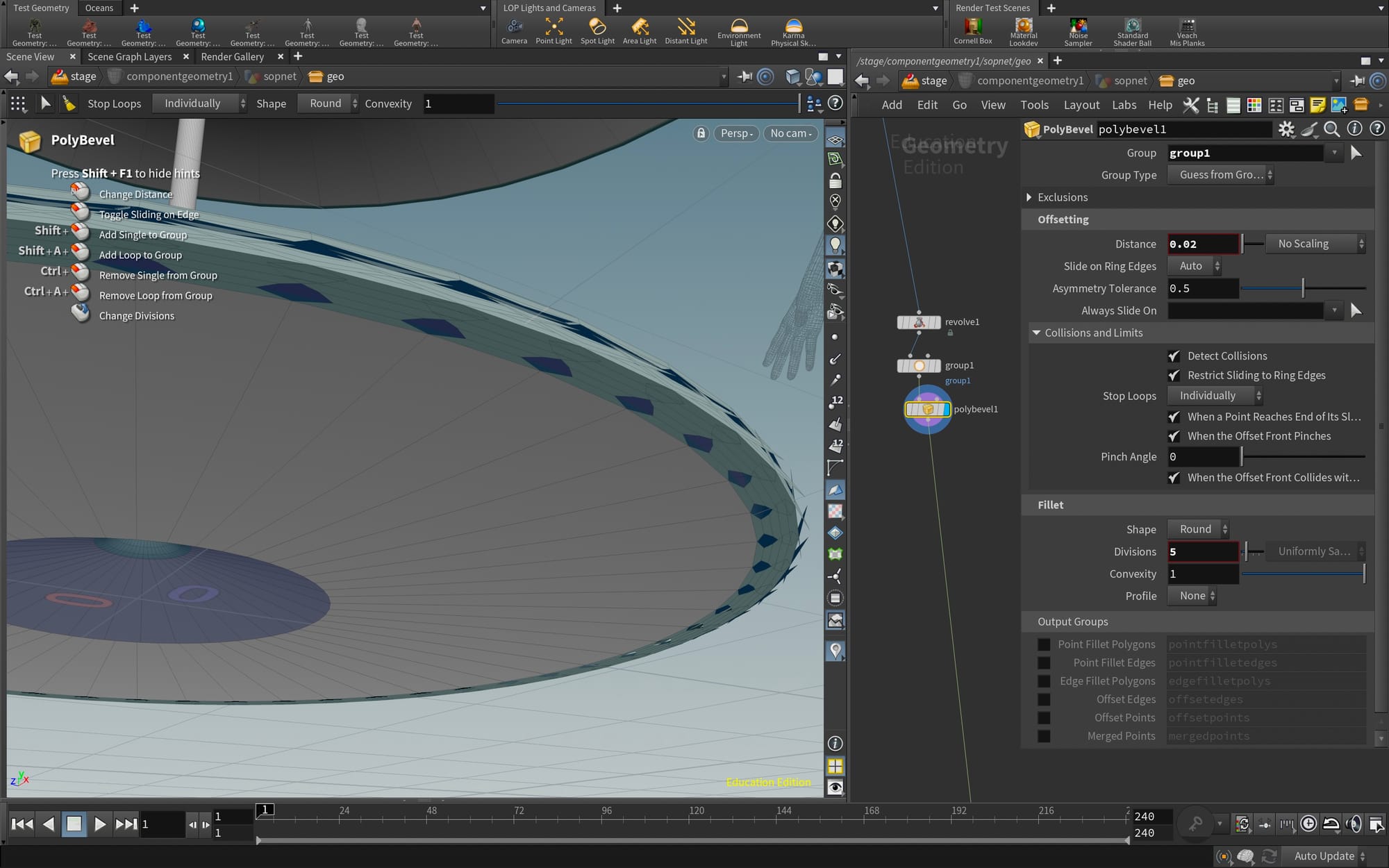Open the Cornell Box test scene

point(972,31)
